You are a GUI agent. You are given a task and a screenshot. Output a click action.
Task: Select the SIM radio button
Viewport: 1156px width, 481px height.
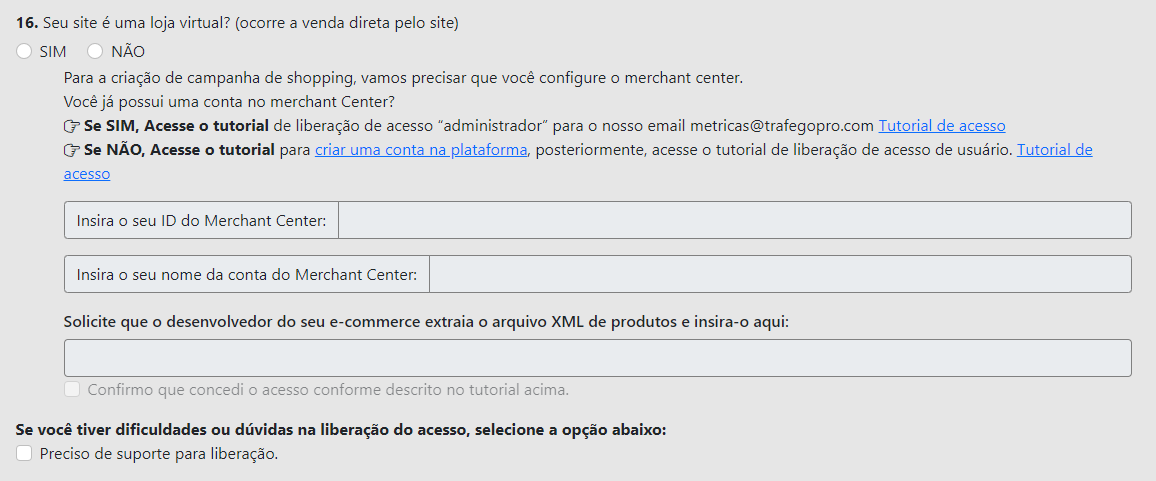(x=24, y=52)
